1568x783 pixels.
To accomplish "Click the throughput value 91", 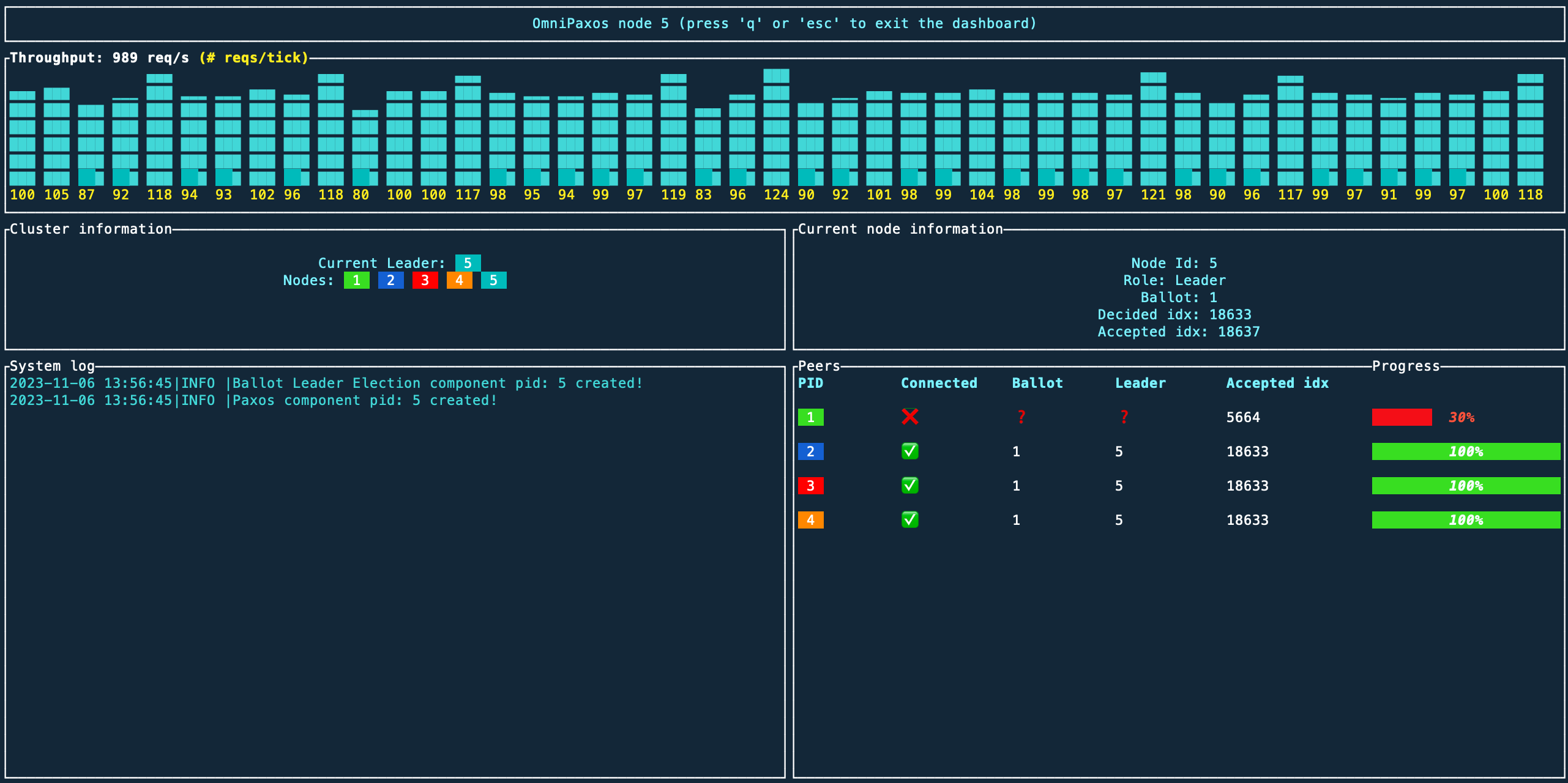I will click(x=1389, y=195).
